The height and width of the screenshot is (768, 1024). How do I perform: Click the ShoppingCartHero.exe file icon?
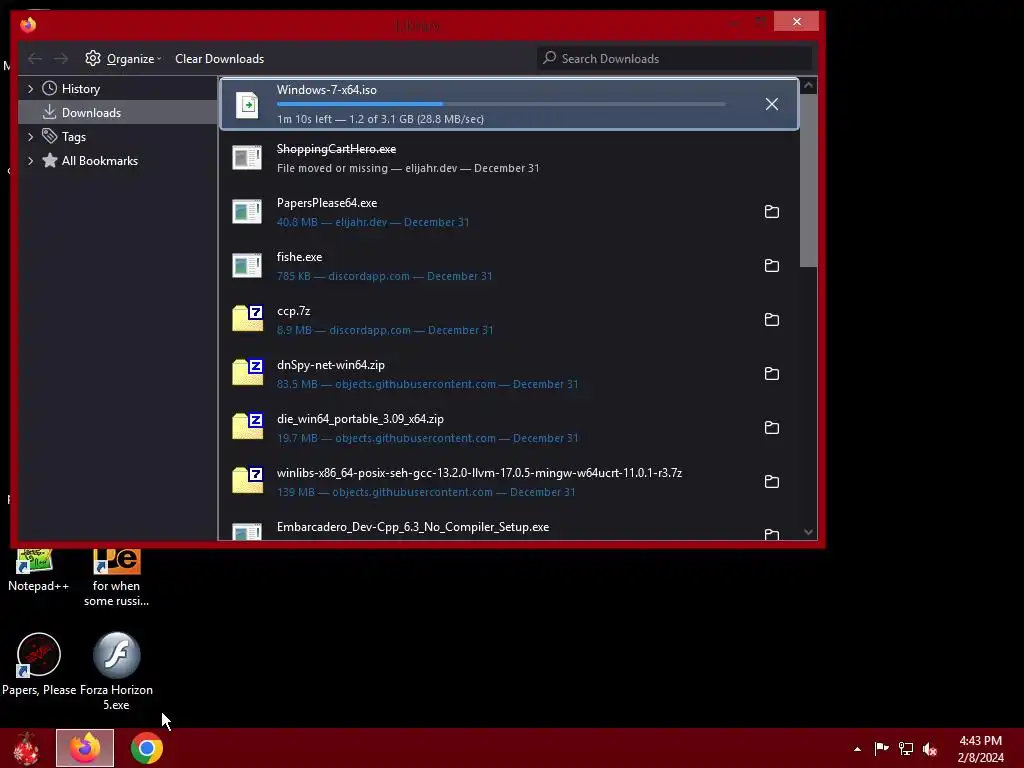point(248,158)
